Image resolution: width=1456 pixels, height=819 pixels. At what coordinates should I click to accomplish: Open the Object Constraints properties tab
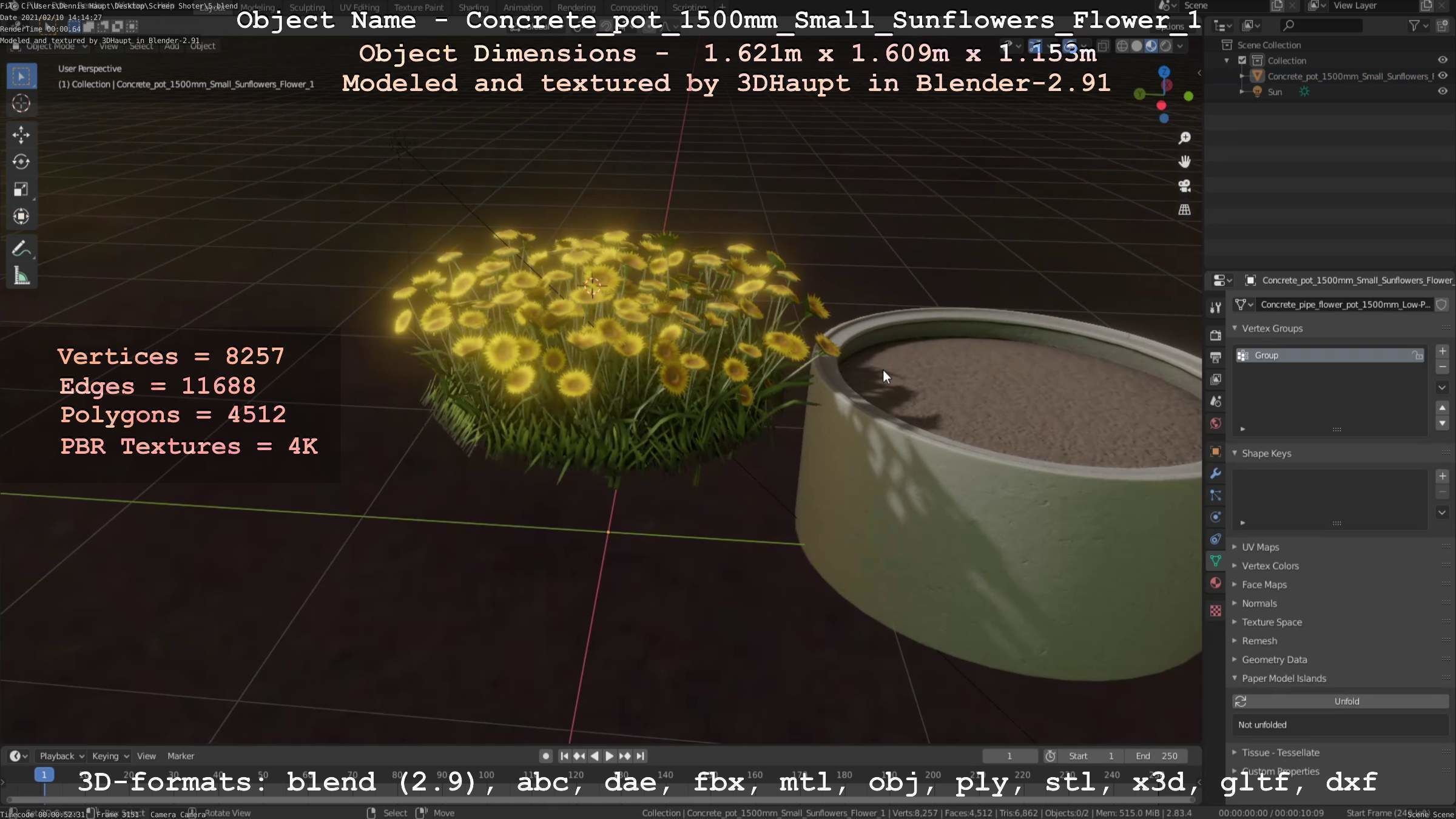tap(1215, 539)
